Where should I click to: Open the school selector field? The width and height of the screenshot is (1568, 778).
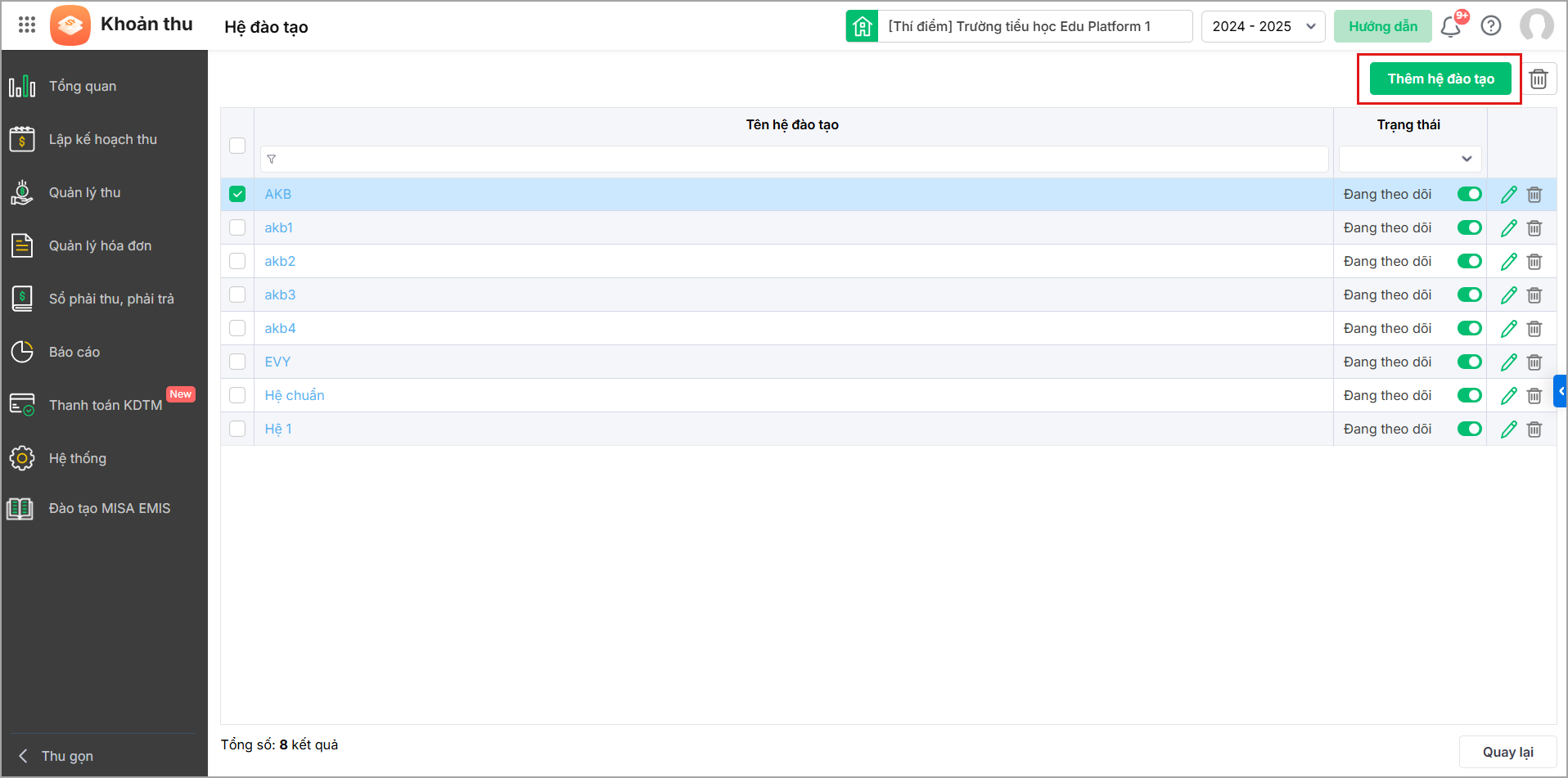pyautogui.click(x=1034, y=26)
